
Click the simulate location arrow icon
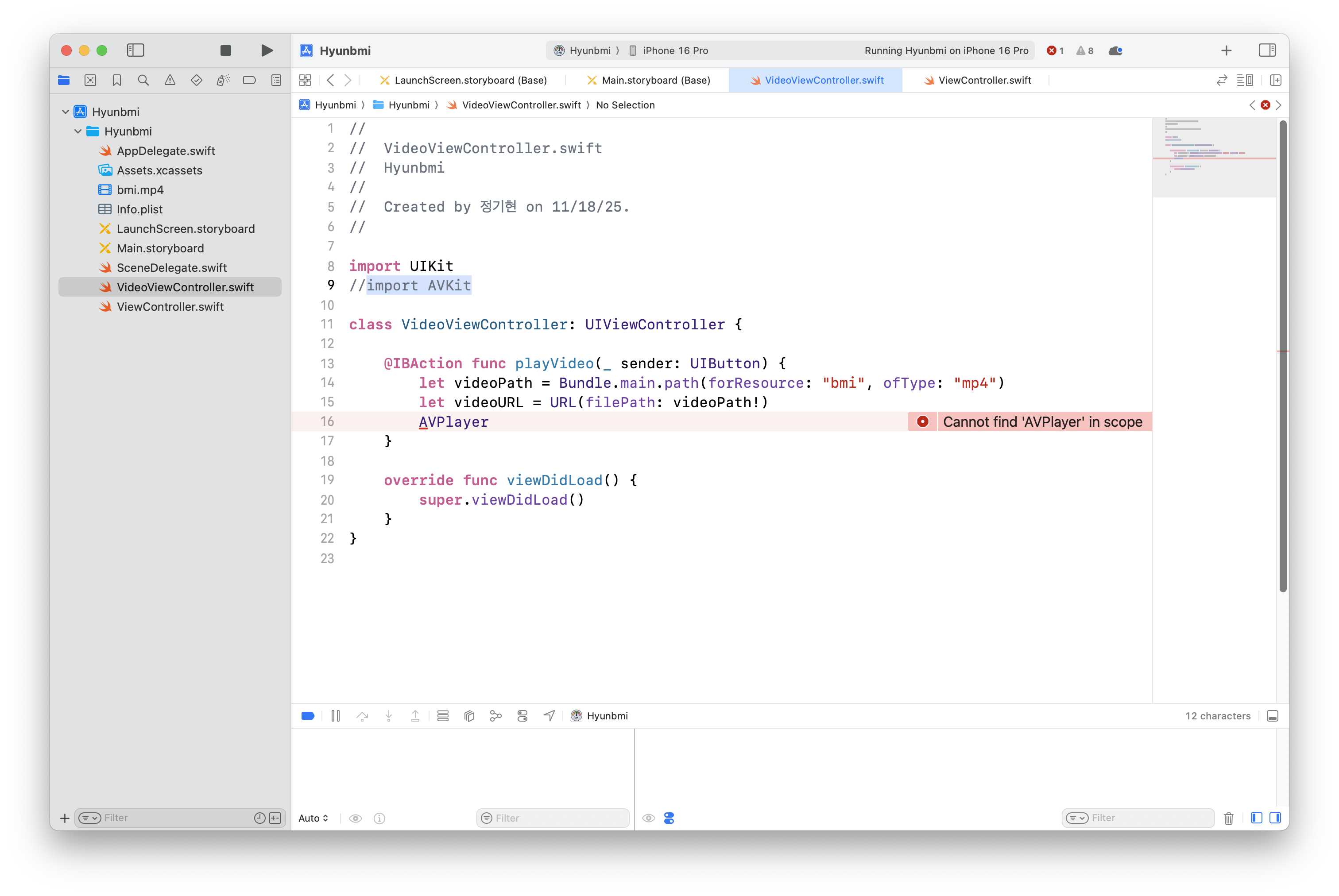549,716
